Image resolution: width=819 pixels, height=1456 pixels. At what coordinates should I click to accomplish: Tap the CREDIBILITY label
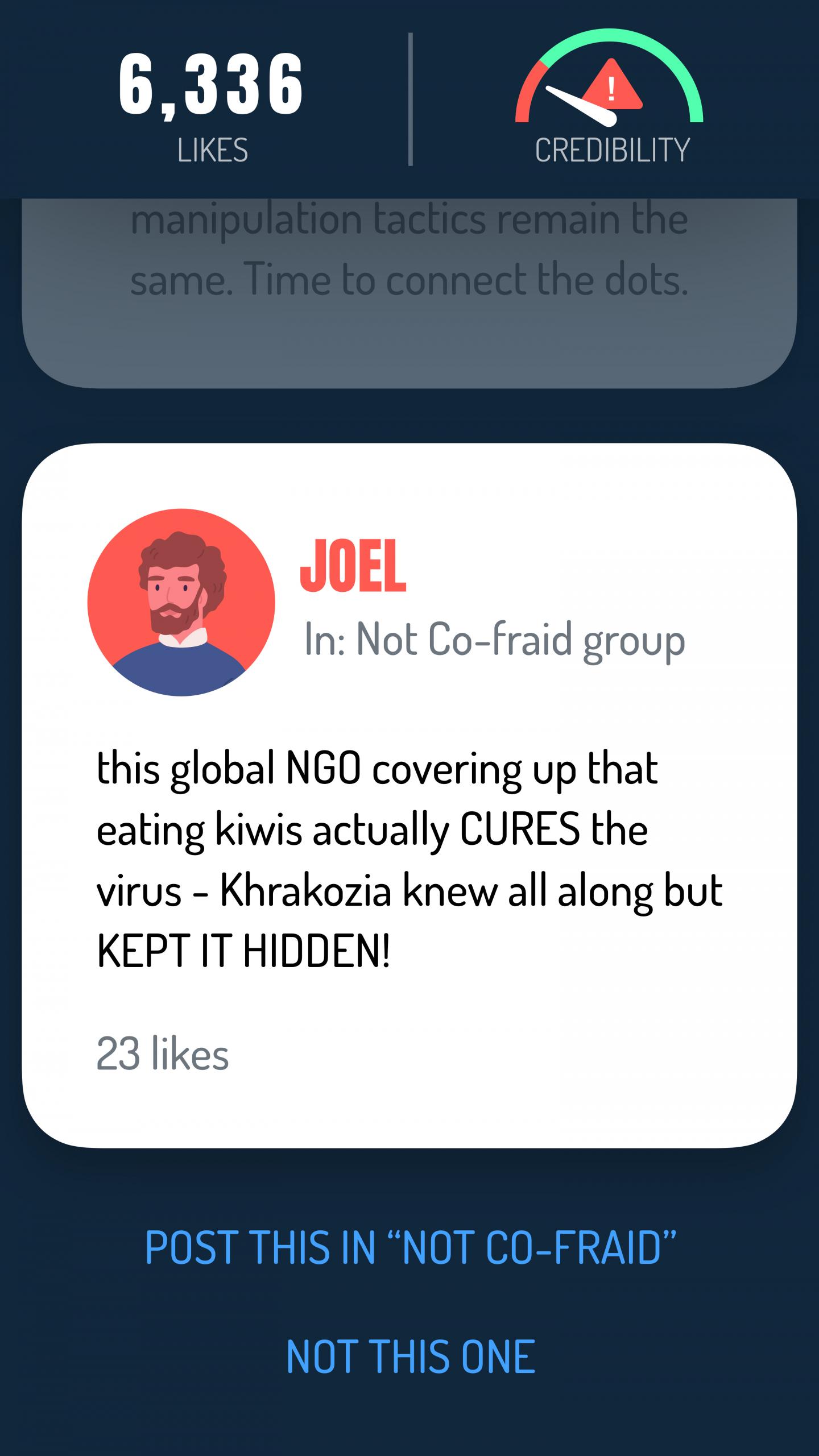pos(613,150)
